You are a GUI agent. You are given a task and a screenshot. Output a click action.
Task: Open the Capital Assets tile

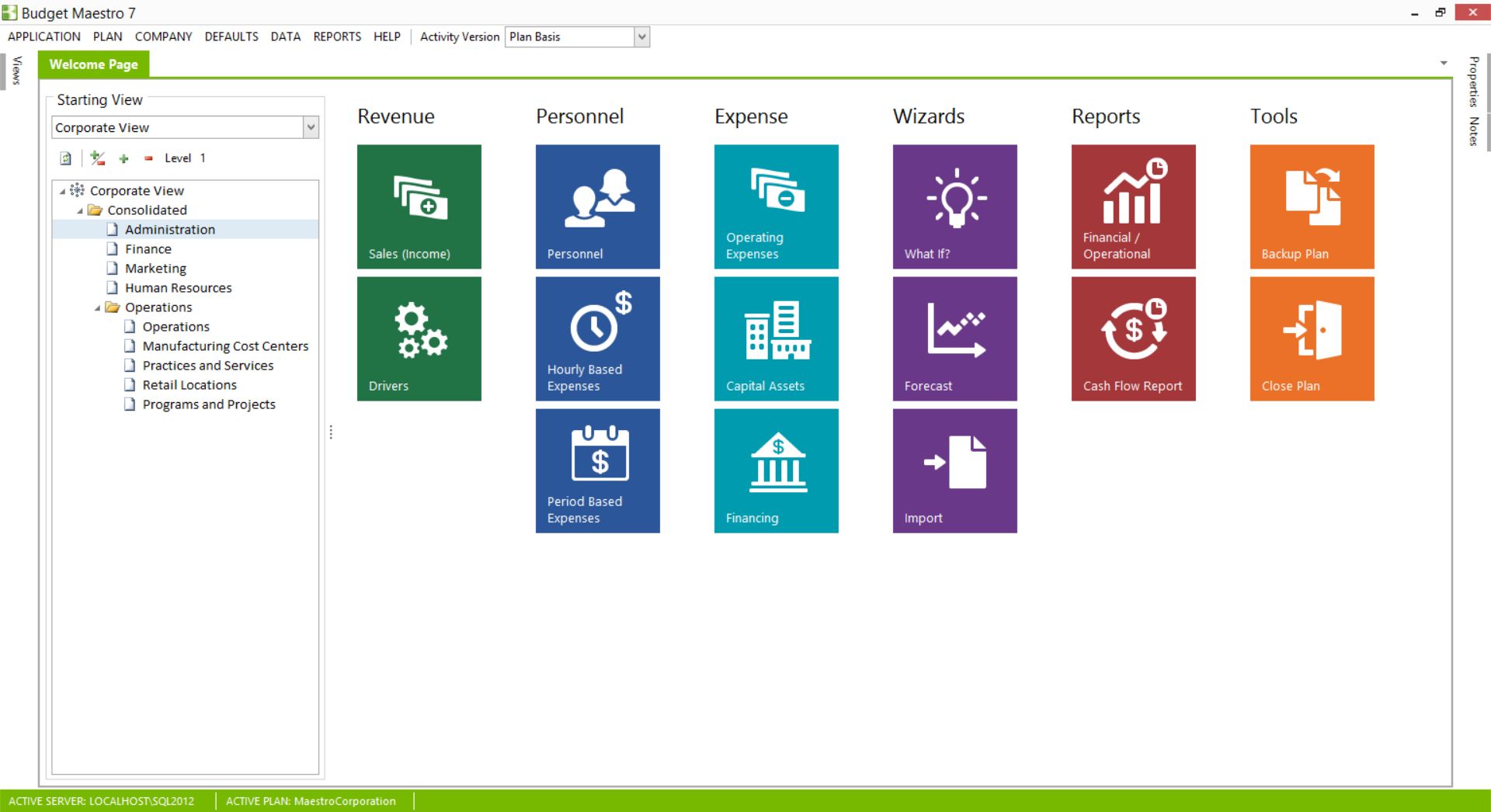[777, 338]
